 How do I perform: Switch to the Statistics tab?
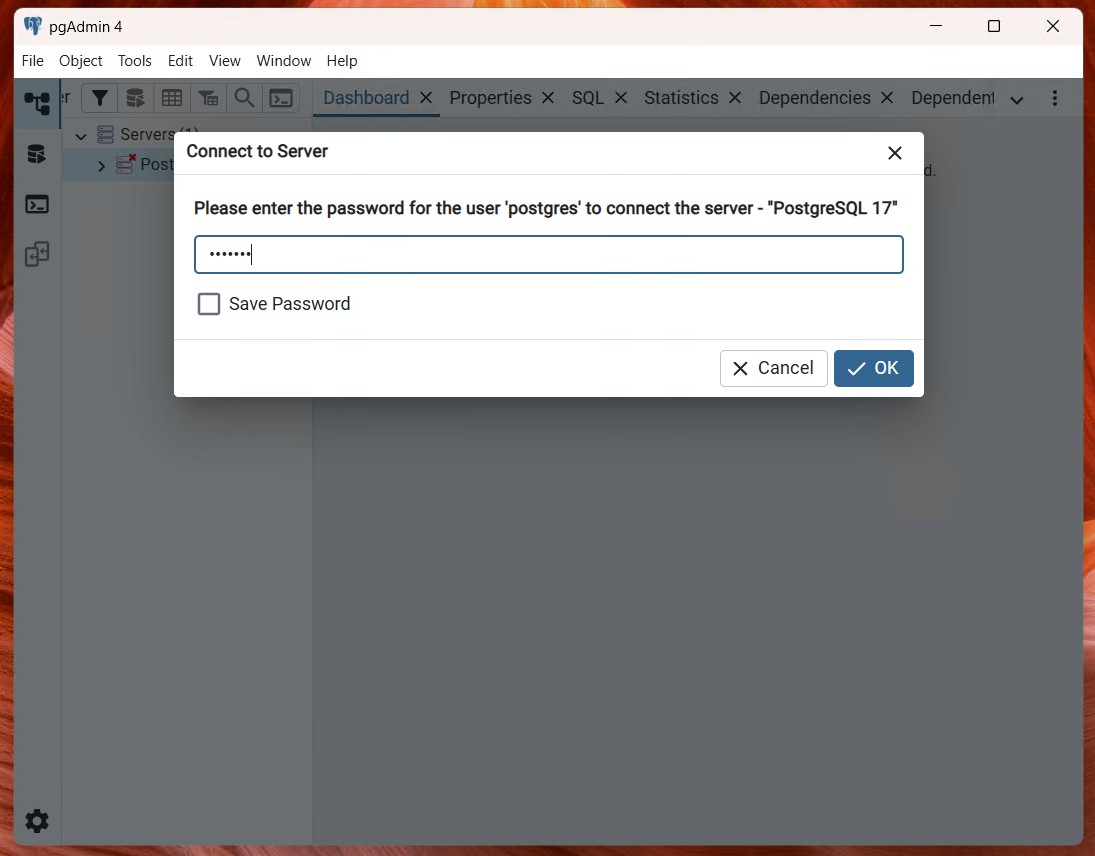pos(681,98)
